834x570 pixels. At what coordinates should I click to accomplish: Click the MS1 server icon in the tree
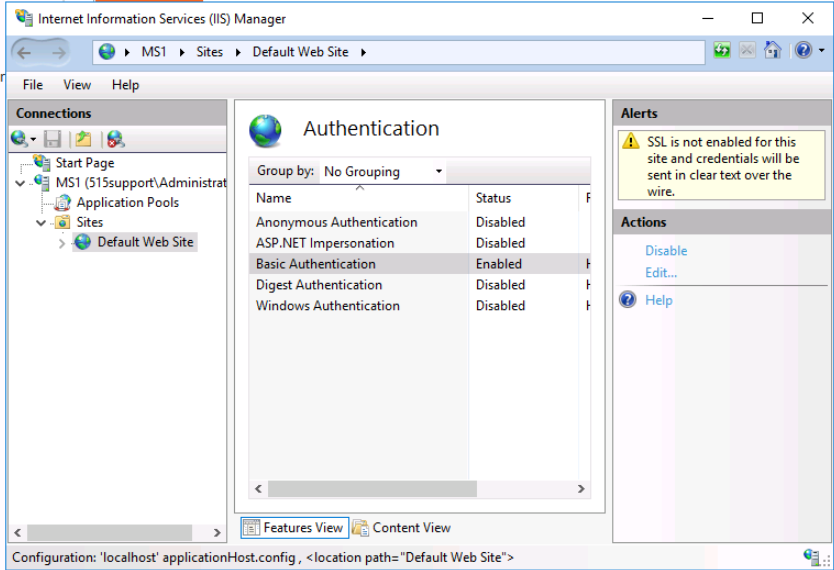click(41, 182)
